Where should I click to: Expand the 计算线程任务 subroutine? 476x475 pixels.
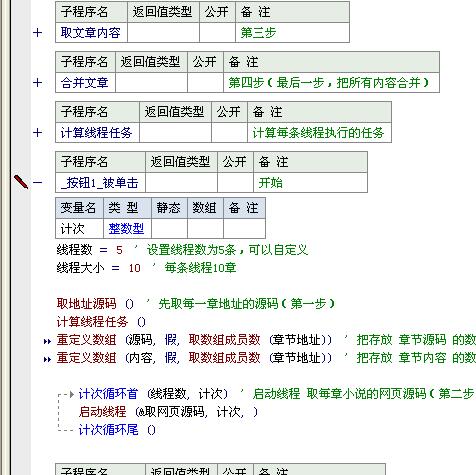tap(37, 133)
